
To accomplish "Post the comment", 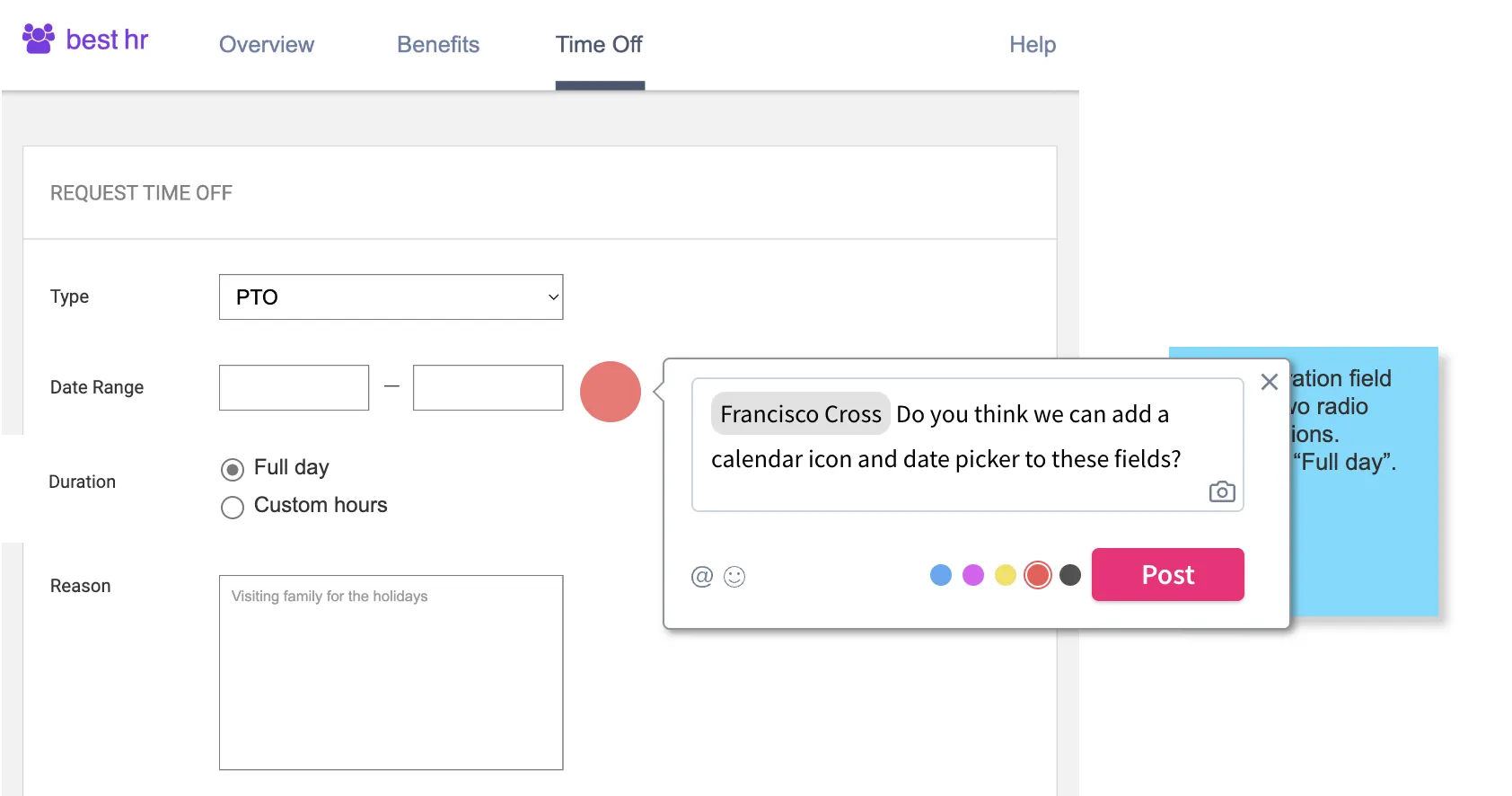I will 1167,575.
